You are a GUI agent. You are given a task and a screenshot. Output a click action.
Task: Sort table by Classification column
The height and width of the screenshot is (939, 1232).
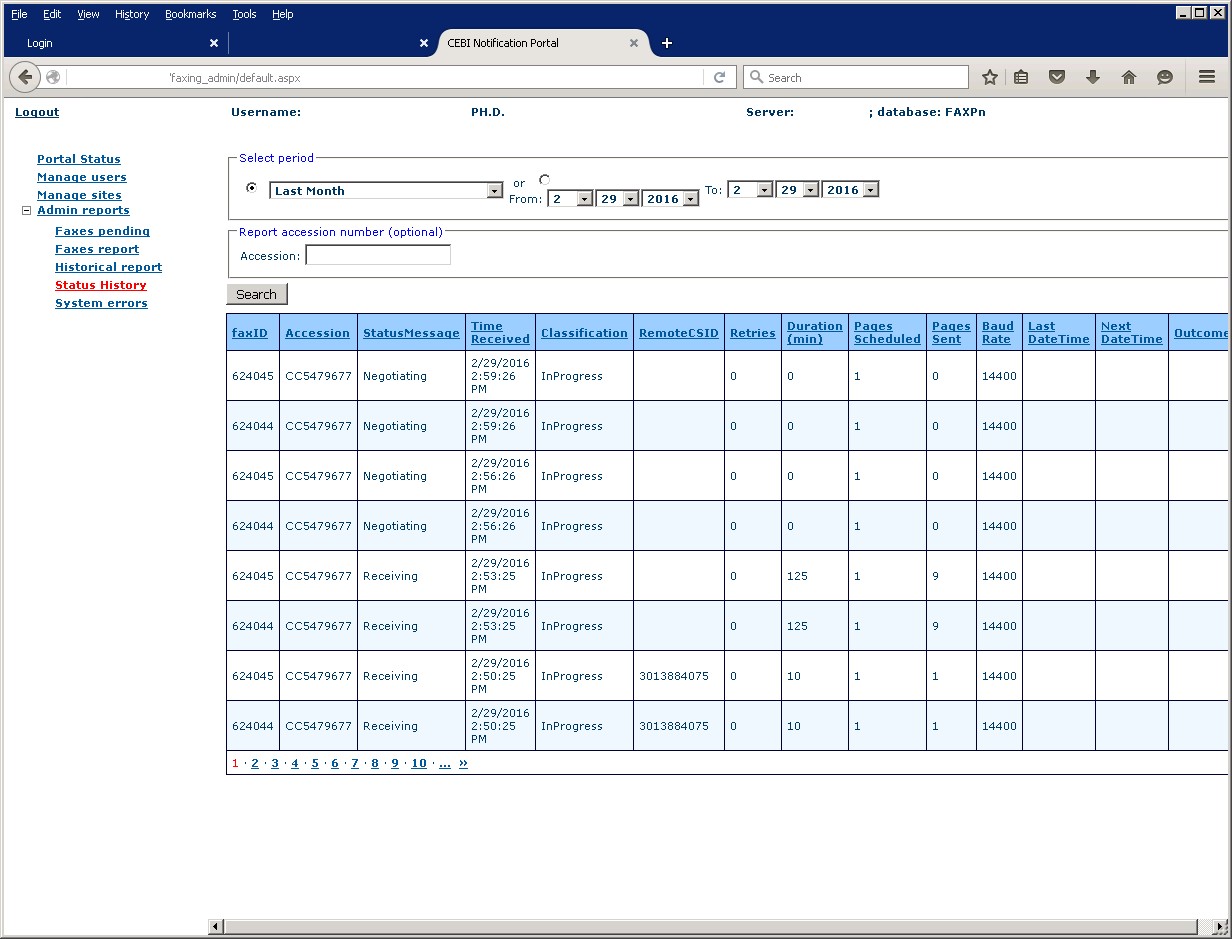point(585,333)
